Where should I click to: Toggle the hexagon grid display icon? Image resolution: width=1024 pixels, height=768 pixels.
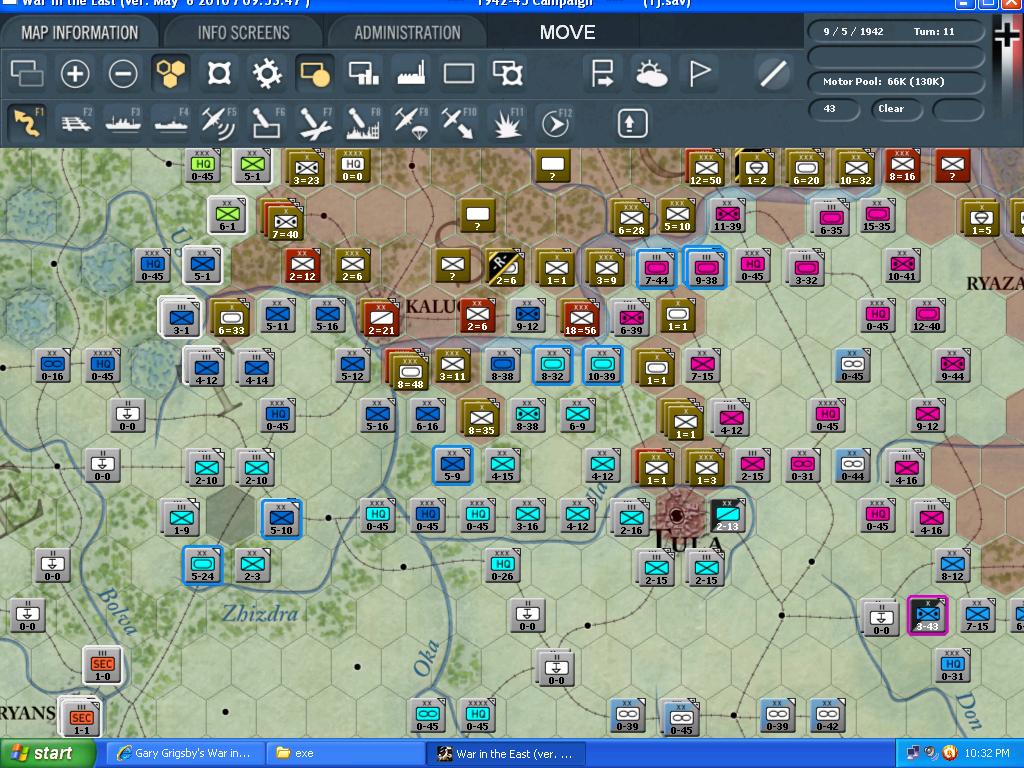(x=171, y=73)
